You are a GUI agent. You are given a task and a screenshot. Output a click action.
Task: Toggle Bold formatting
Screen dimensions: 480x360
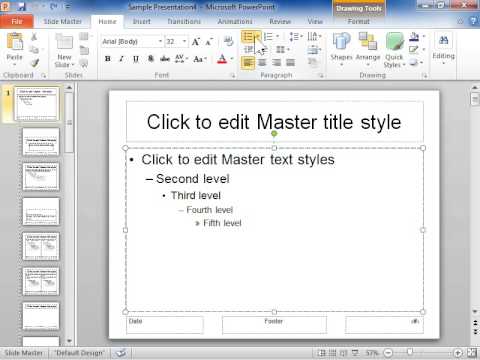click(108, 59)
